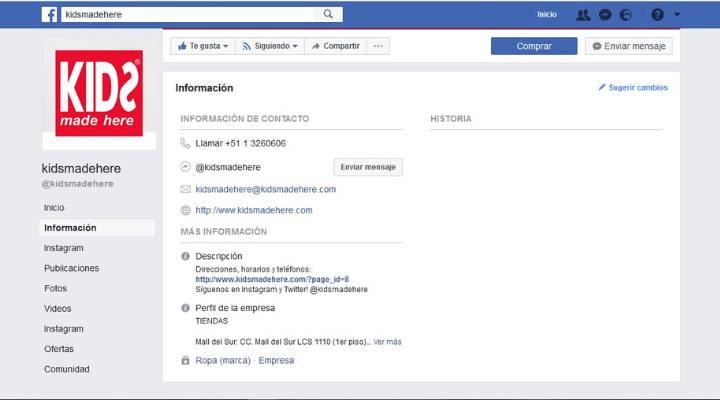Click Enviar mensaje button in contact info

click(368, 167)
